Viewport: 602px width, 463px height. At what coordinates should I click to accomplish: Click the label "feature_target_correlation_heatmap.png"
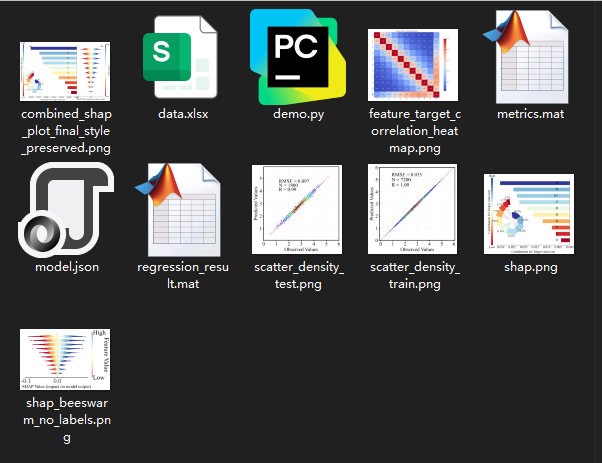pyautogui.click(x=415, y=131)
